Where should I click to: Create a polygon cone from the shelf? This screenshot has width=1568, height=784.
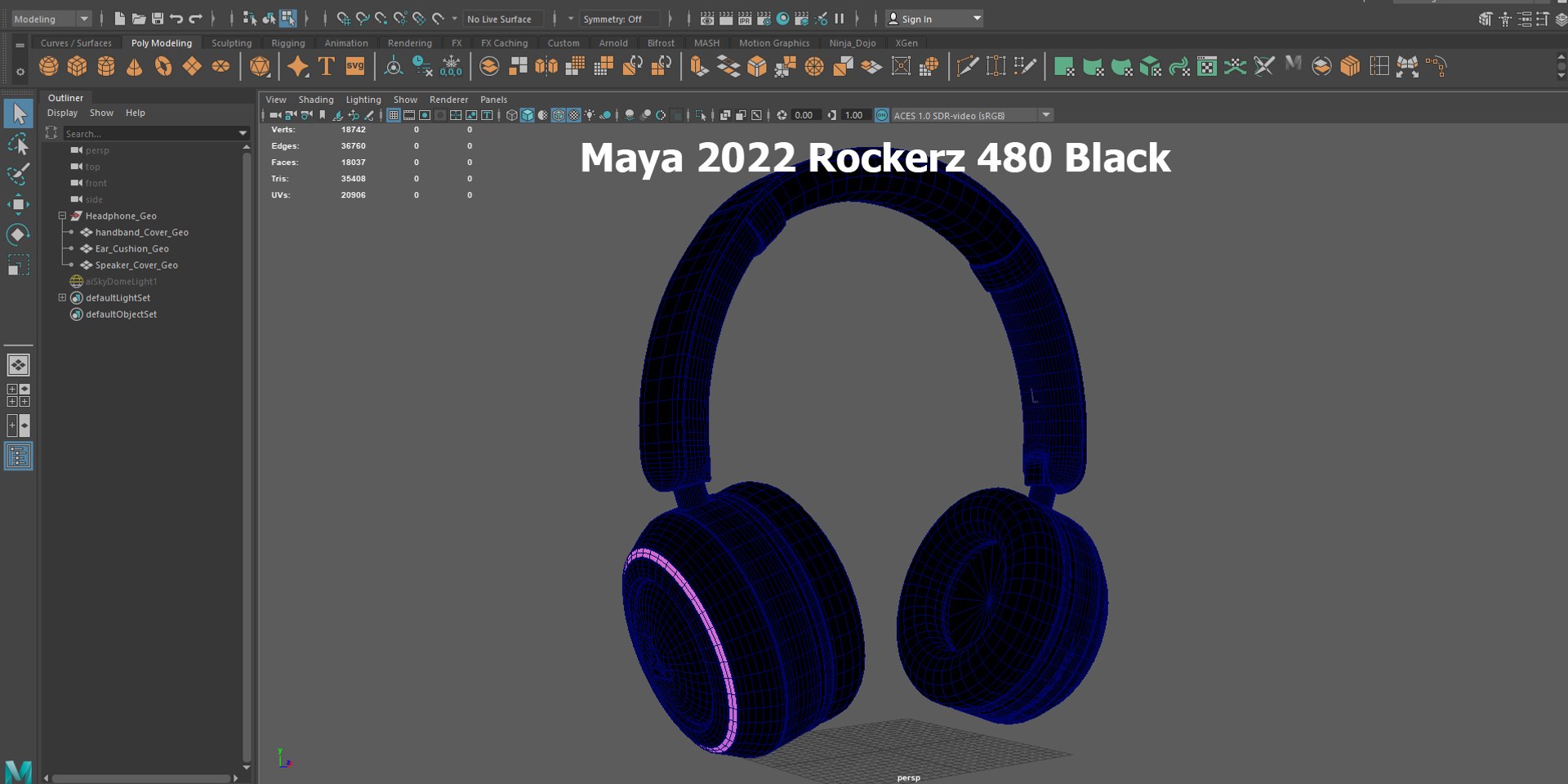click(135, 66)
